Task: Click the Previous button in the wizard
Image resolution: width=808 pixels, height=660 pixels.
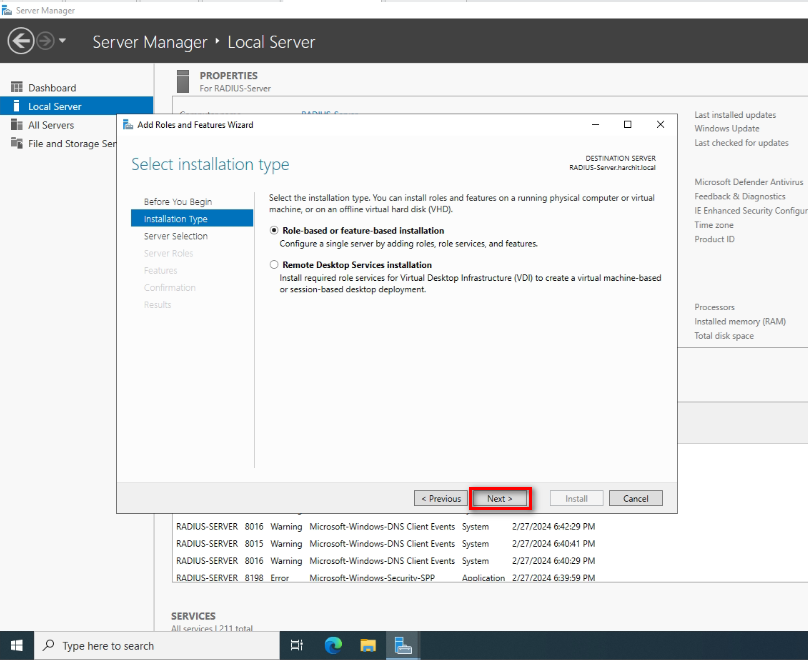Action: [441, 498]
